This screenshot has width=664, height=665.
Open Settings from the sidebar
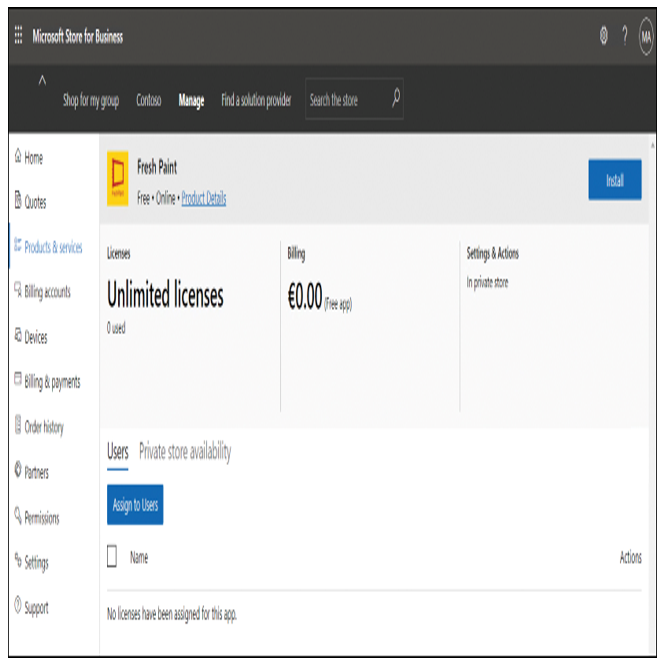(36, 563)
